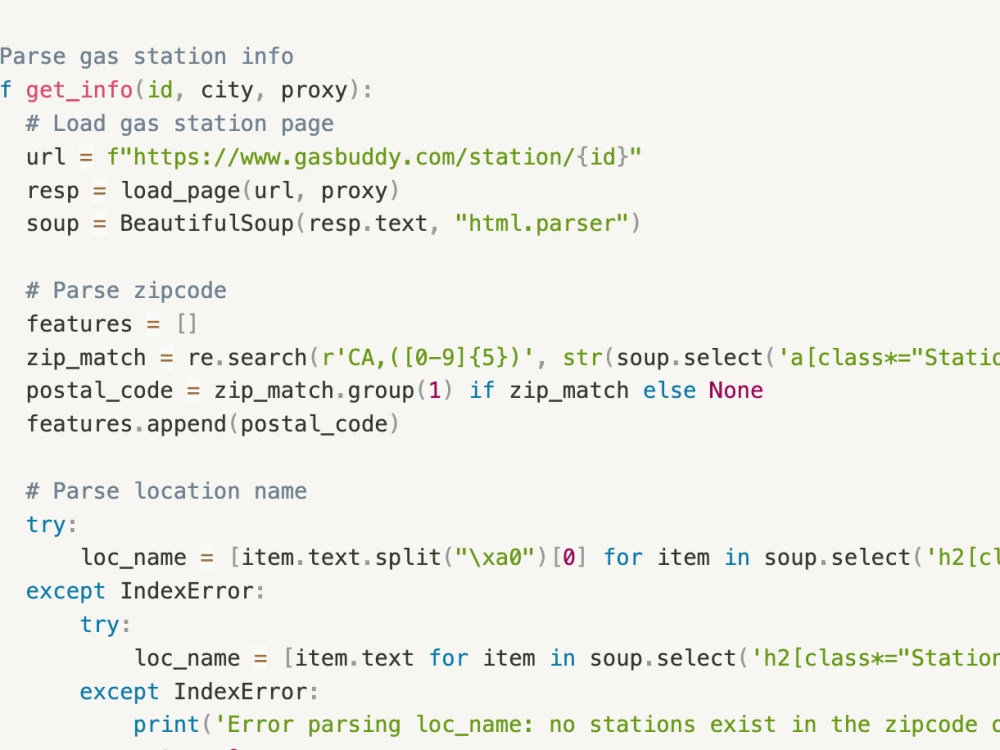Viewport: 1000px width, 750px height.
Task: Click the gasbuddy.com station URL string
Action: [x=374, y=157]
